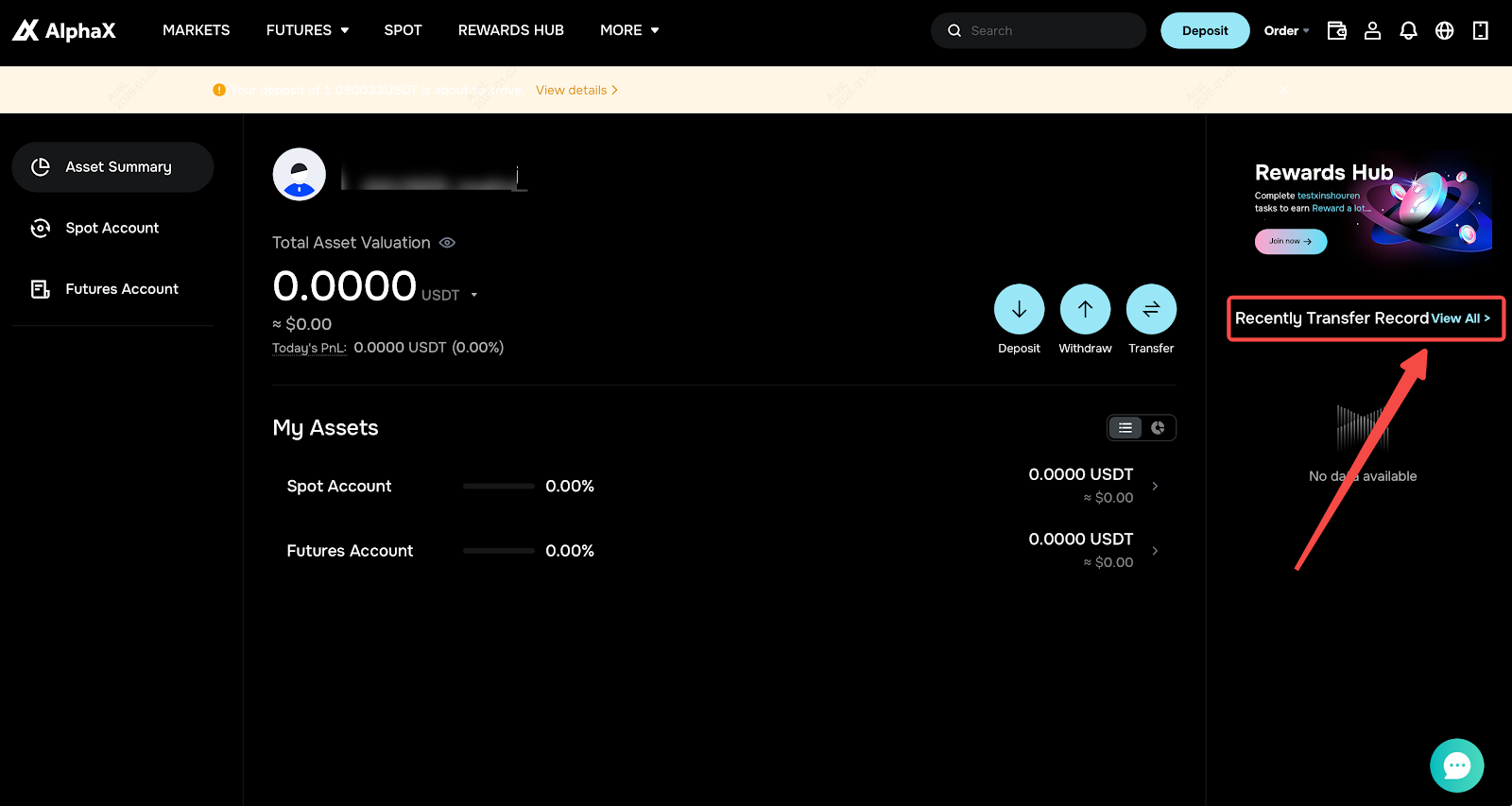Open the notifications bell
The width and height of the screenshot is (1512, 806).
[1408, 30]
